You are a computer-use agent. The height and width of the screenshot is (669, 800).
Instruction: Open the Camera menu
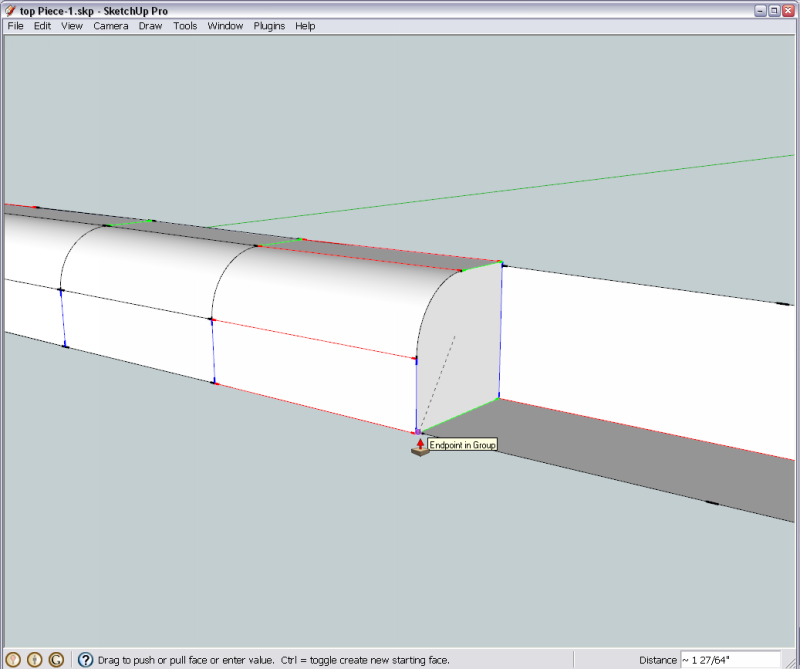[x=111, y=26]
